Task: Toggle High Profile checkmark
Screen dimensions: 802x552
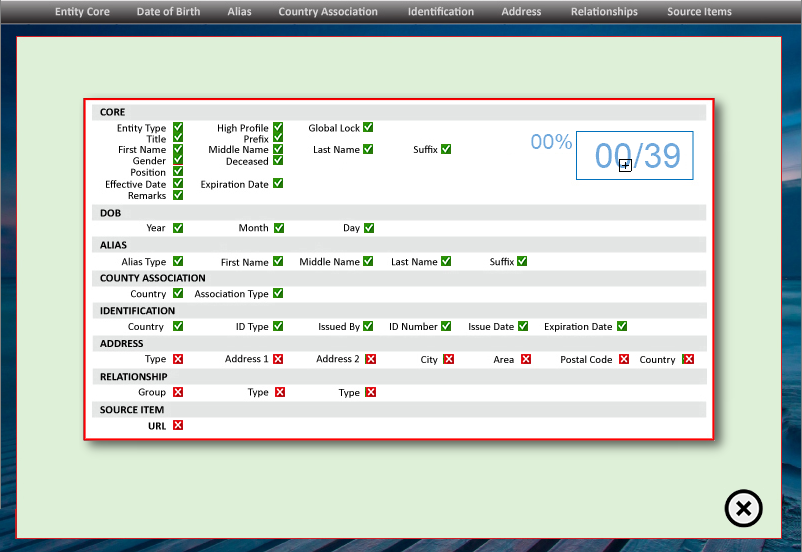Action: [x=278, y=127]
